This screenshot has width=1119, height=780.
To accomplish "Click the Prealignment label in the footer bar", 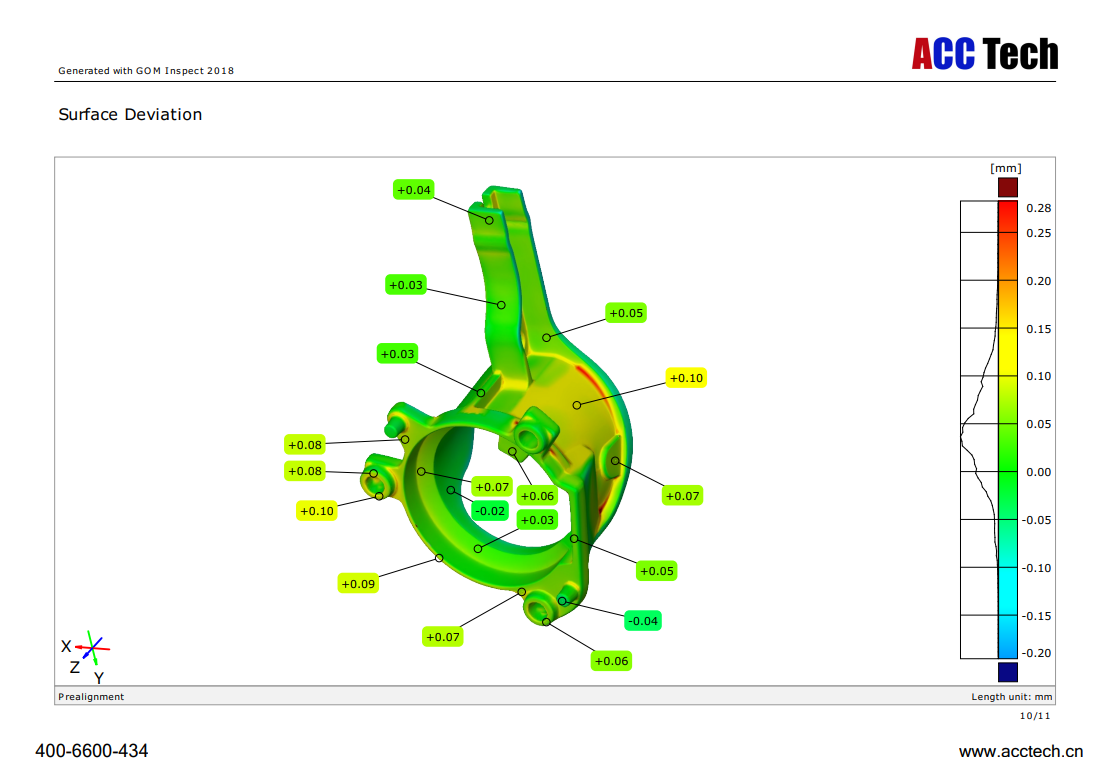I will coord(91,697).
